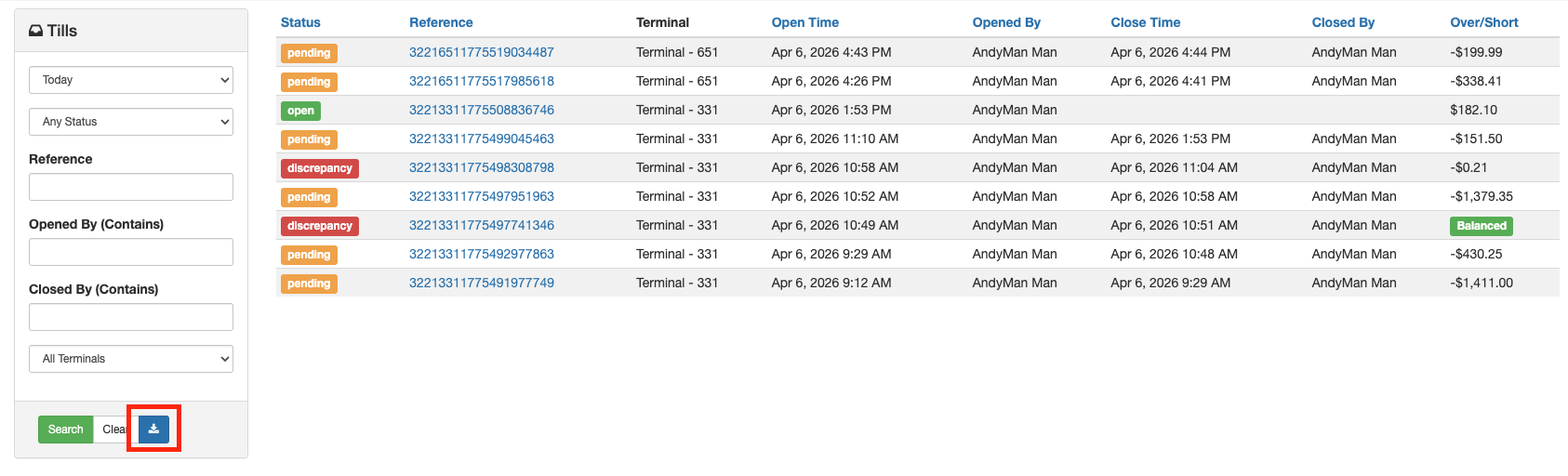Click into the Closed By (Contains) field
This screenshot has width=1568, height=476.
pos(131,317)
